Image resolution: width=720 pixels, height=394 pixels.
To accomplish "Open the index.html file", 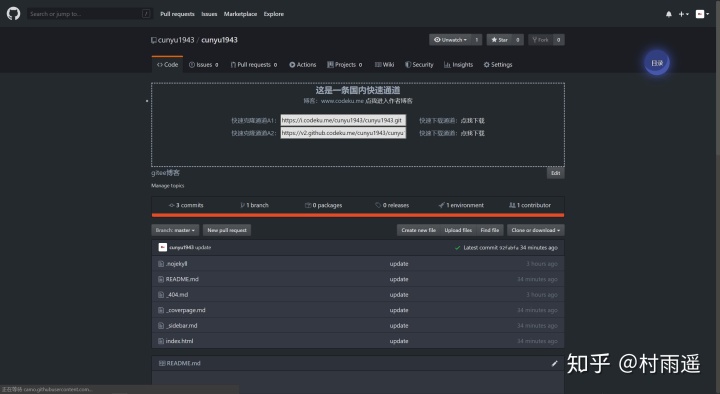I will click(x=179, y=341).
